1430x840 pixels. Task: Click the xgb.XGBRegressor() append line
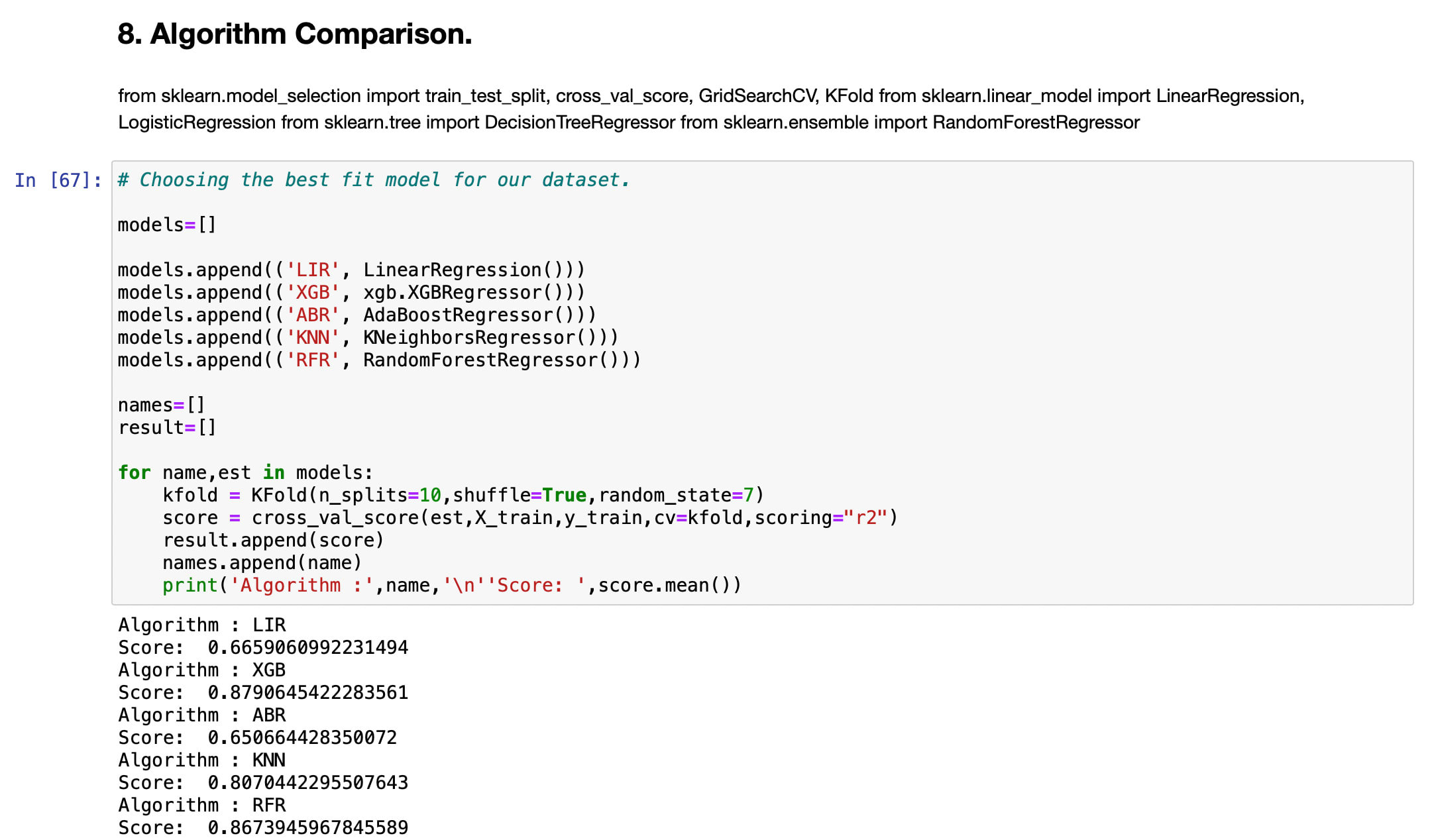click(351, 293)
